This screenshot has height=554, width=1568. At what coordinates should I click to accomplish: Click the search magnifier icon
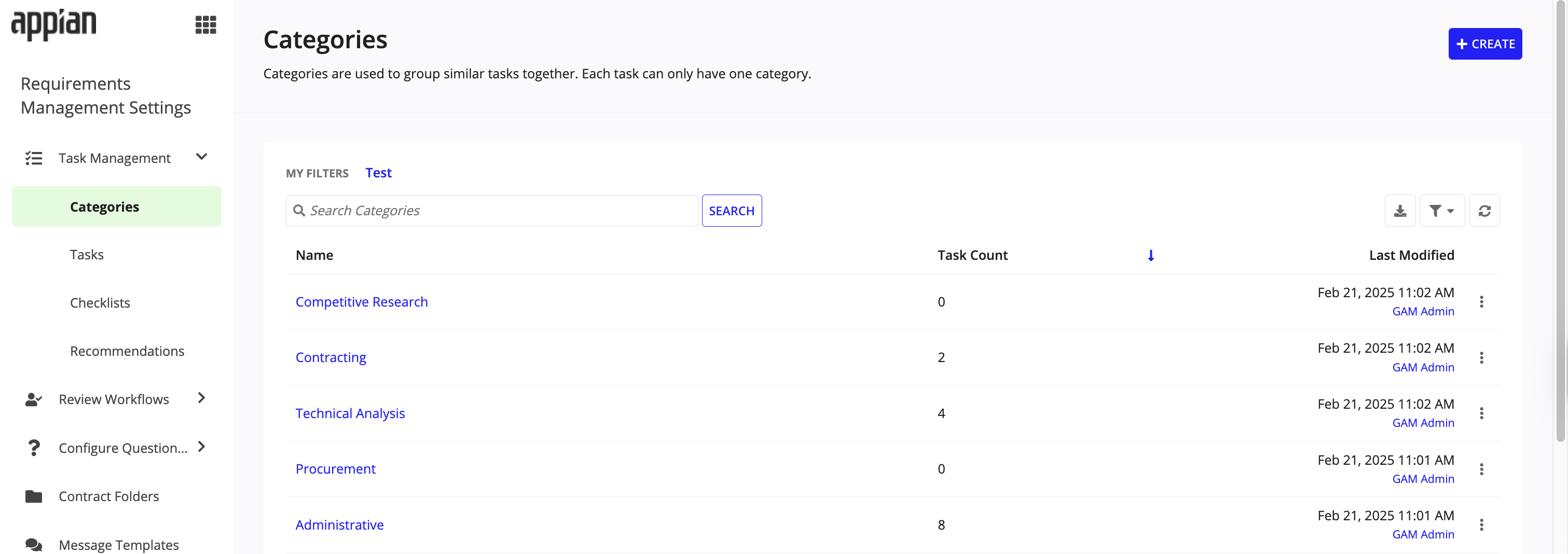click(299, 211)
